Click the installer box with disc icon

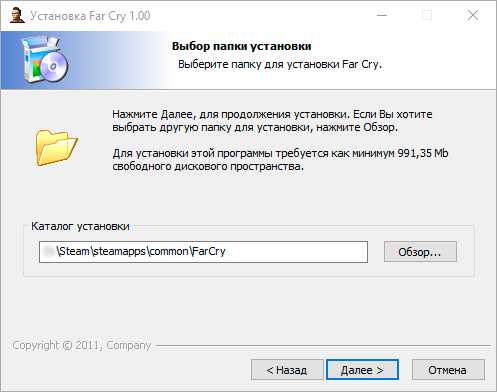[45, 60]
